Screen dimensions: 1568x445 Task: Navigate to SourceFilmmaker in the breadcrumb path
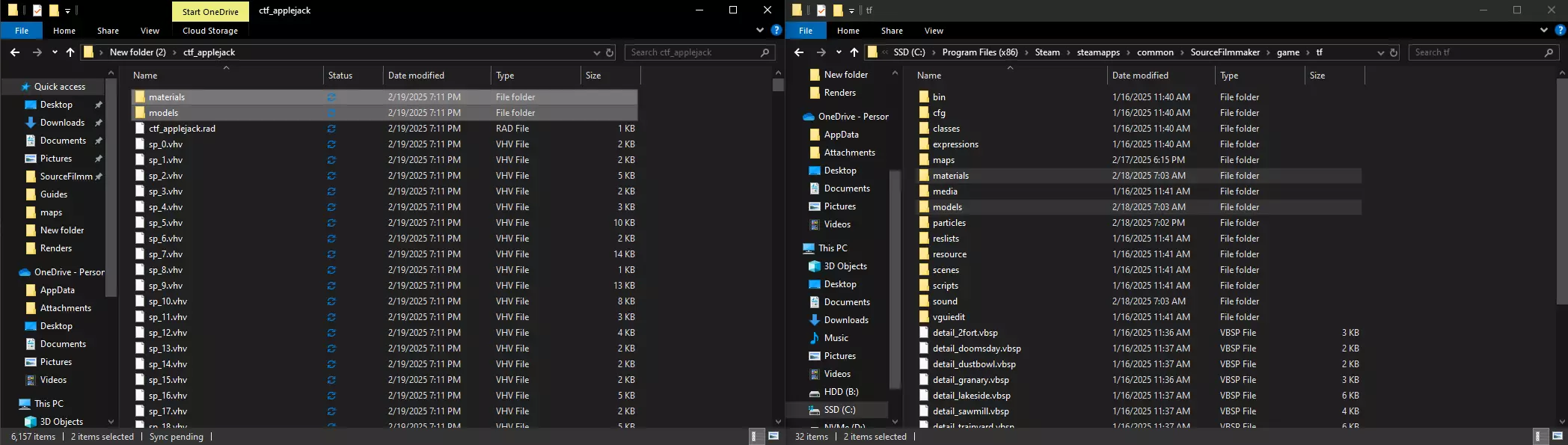(x=1225, y=52)
